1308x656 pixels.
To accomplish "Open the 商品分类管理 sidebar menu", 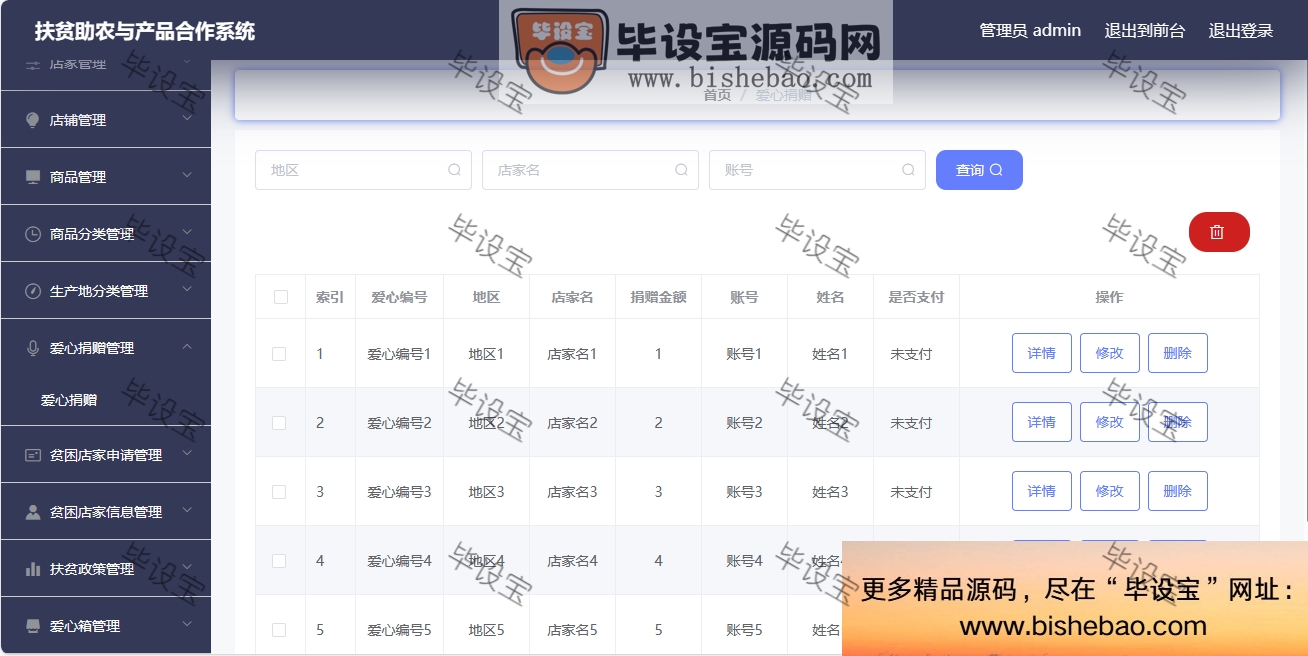I will coord(105,234).
